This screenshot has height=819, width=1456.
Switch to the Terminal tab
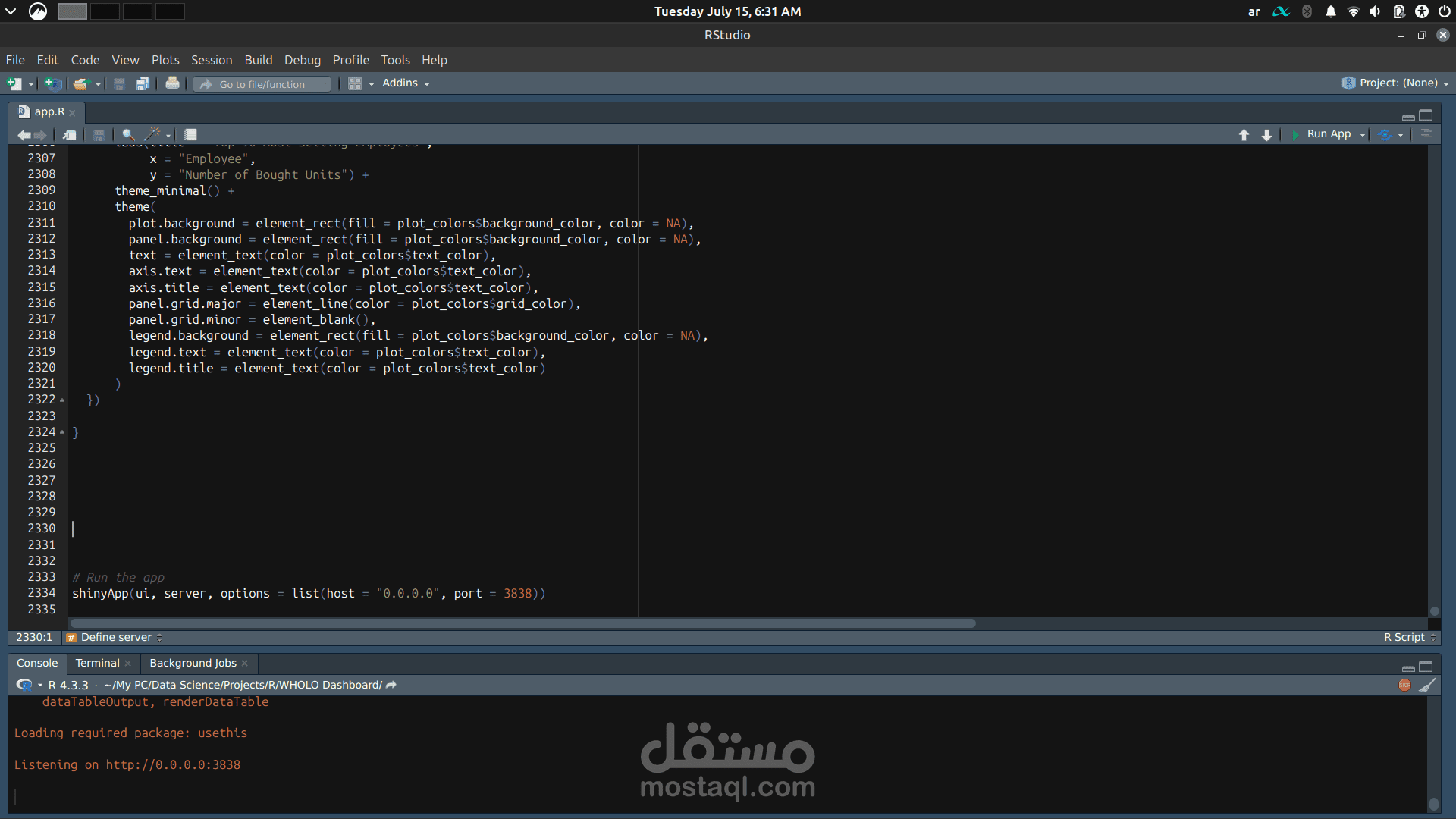pos(97,663)
